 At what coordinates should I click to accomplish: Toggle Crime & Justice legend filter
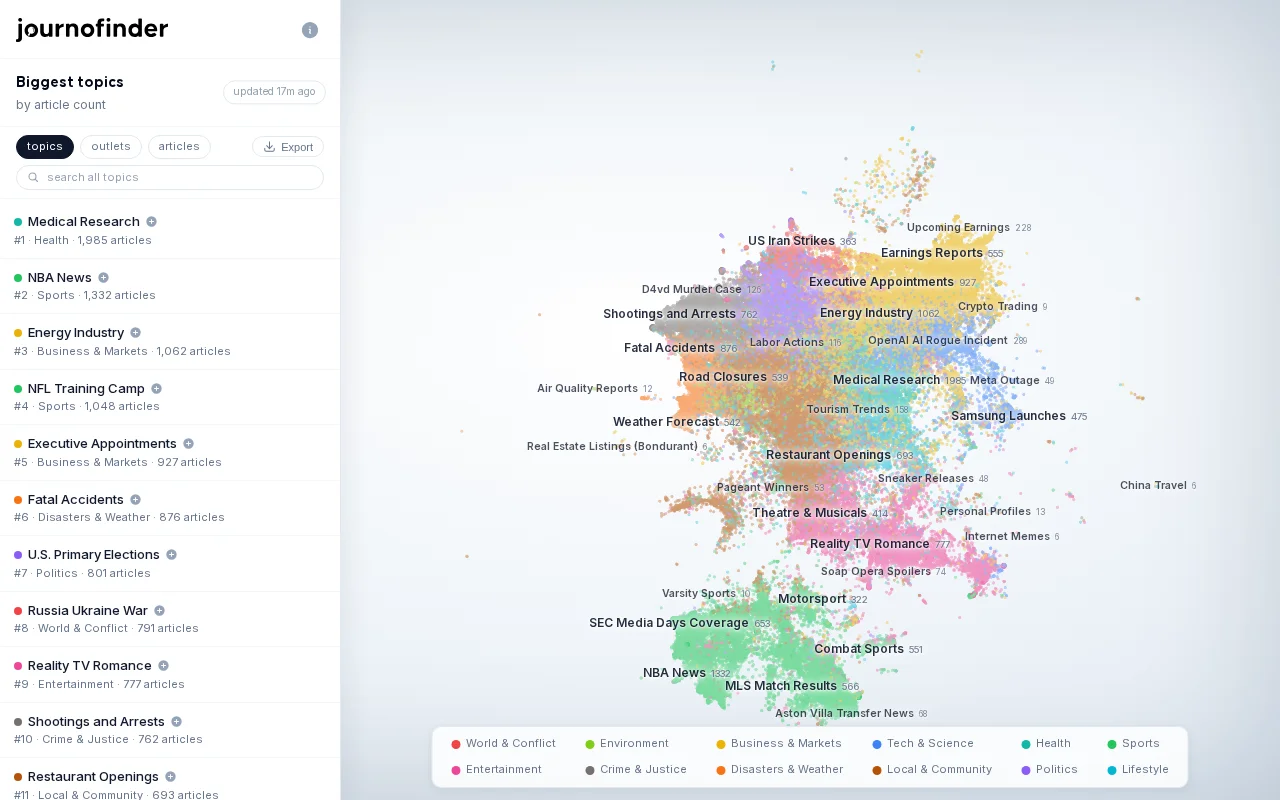(x=636, y=770)
